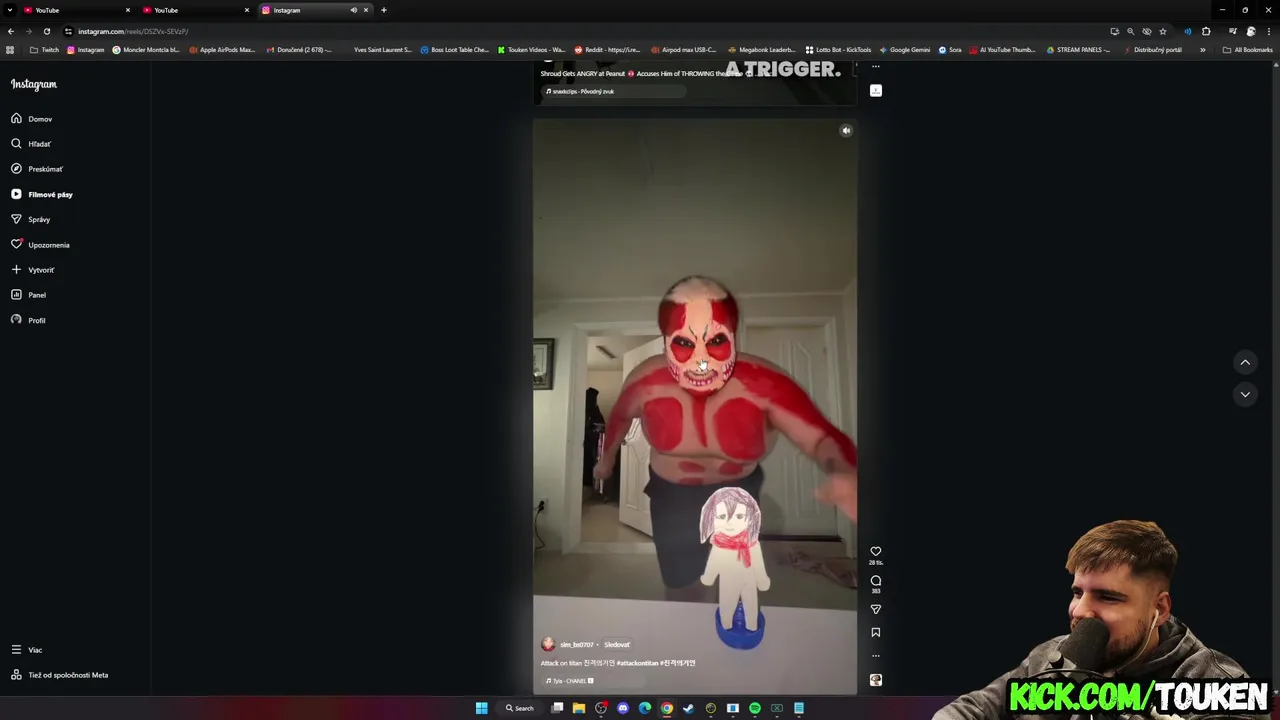Open Hľadať search in the sidebar
The height and width of the screenshot is (720, 1280).
(x=32, y=144)
